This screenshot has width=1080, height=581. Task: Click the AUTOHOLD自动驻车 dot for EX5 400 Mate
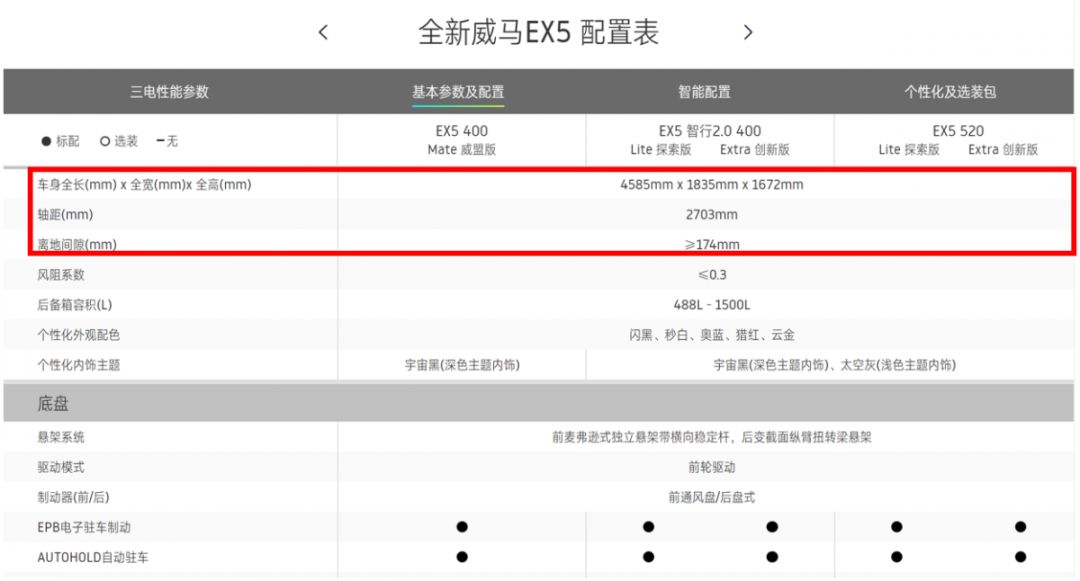[x=462, y=557]
